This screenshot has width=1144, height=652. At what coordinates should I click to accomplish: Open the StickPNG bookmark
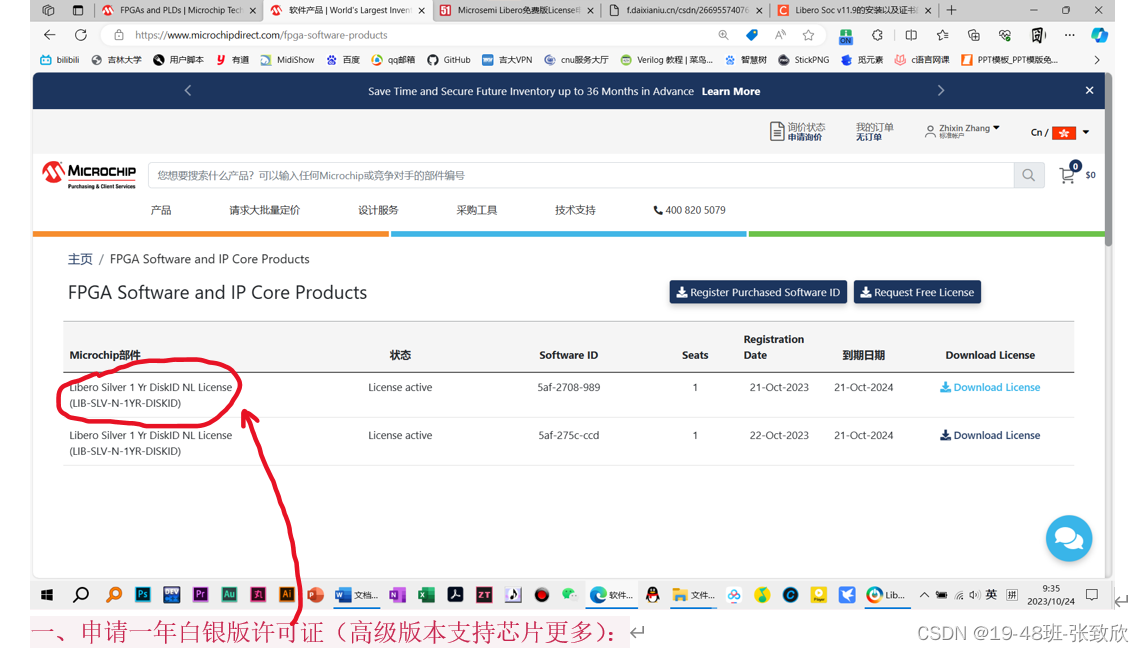point(803,60)
